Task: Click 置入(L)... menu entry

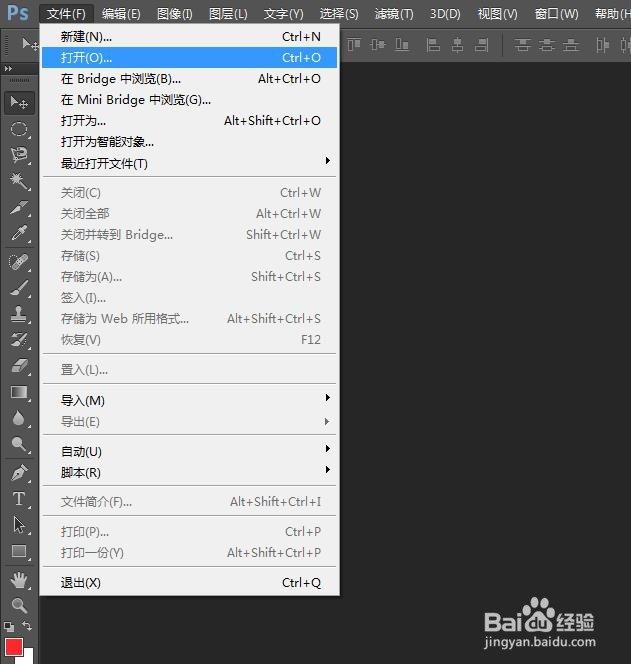Action: [x=190, y=370]
